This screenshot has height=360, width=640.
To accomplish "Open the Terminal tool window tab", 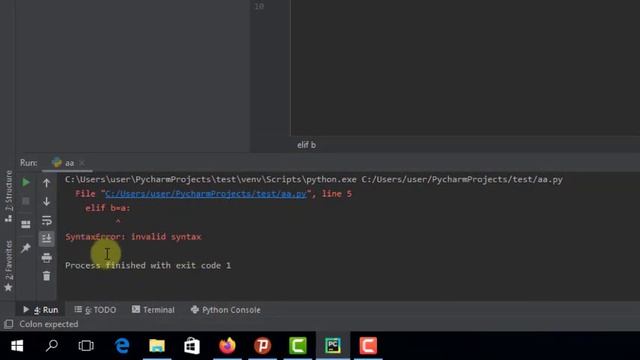I will click(153, 310).
